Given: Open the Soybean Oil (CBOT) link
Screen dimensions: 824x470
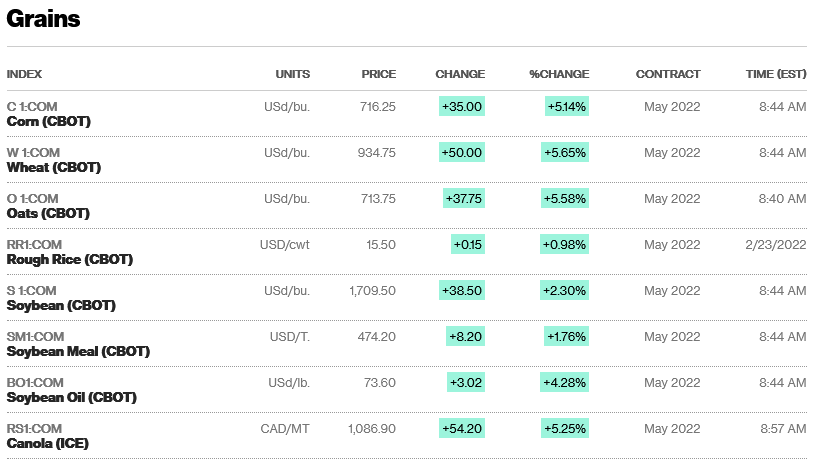Looking at the screenshot, I should click(x=71, y=398).
